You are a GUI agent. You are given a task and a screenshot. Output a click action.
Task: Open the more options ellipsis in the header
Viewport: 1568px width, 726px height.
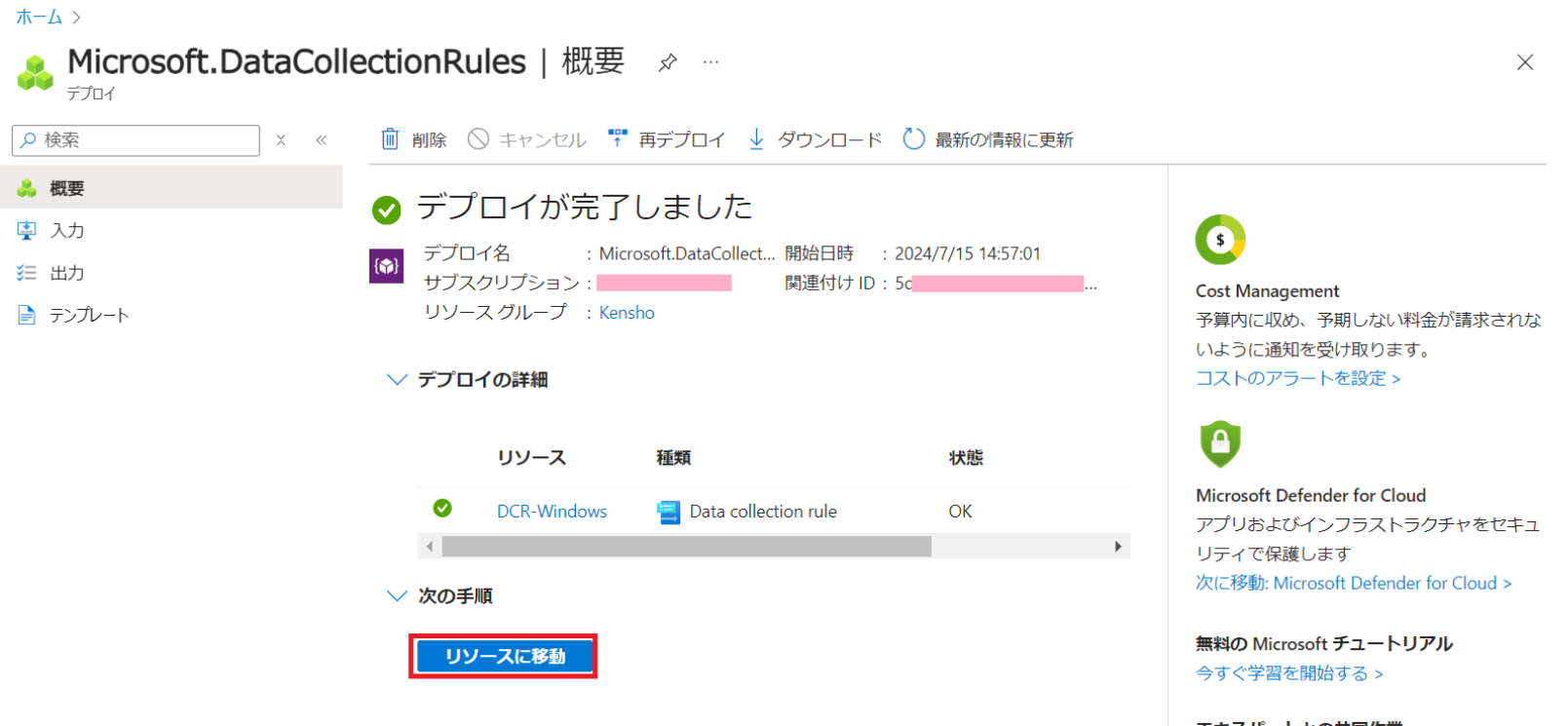point(711,62)
